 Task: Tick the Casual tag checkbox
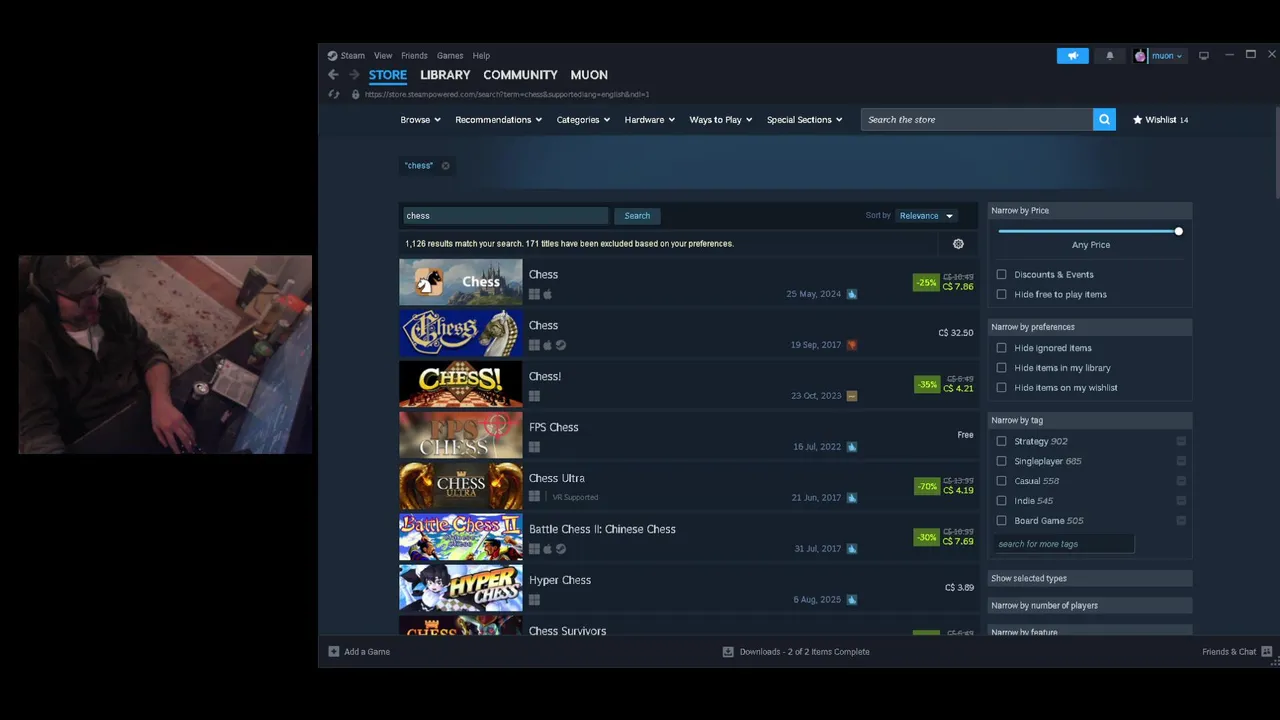pos(1001,481)
